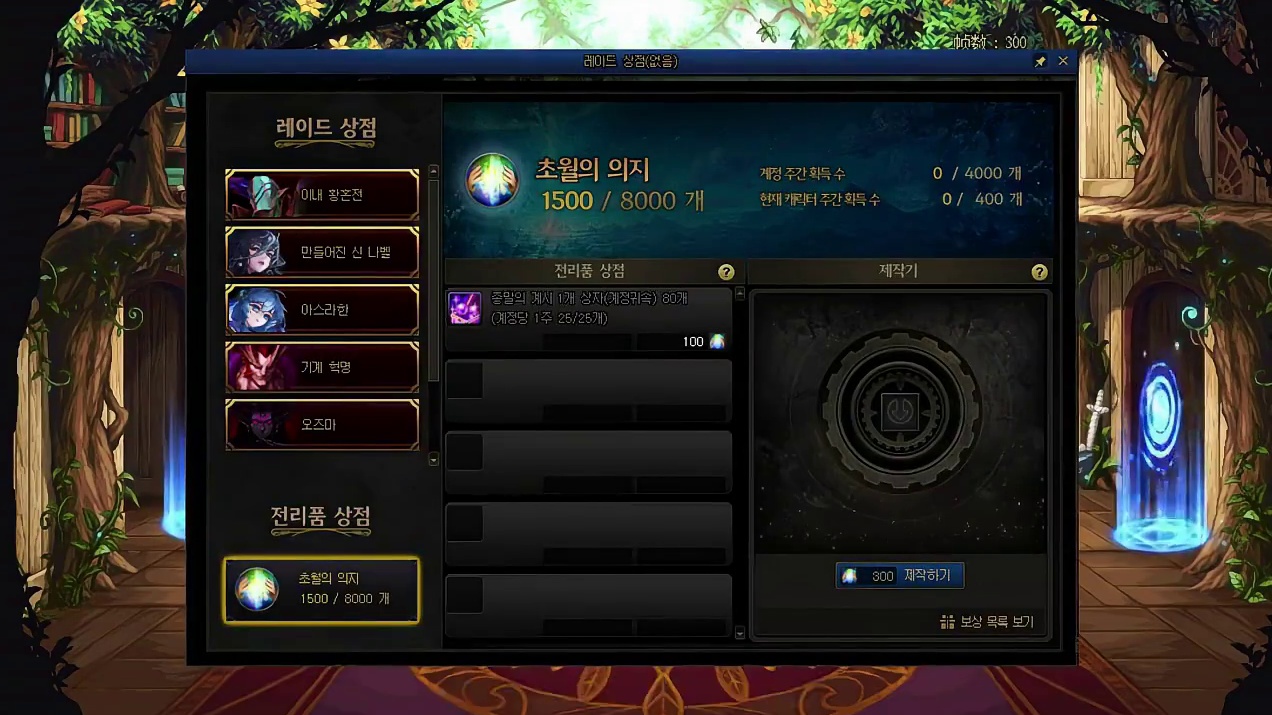Click the crafting machine power icon
This screenshot has width=1272, height=715.
[900, 411]
